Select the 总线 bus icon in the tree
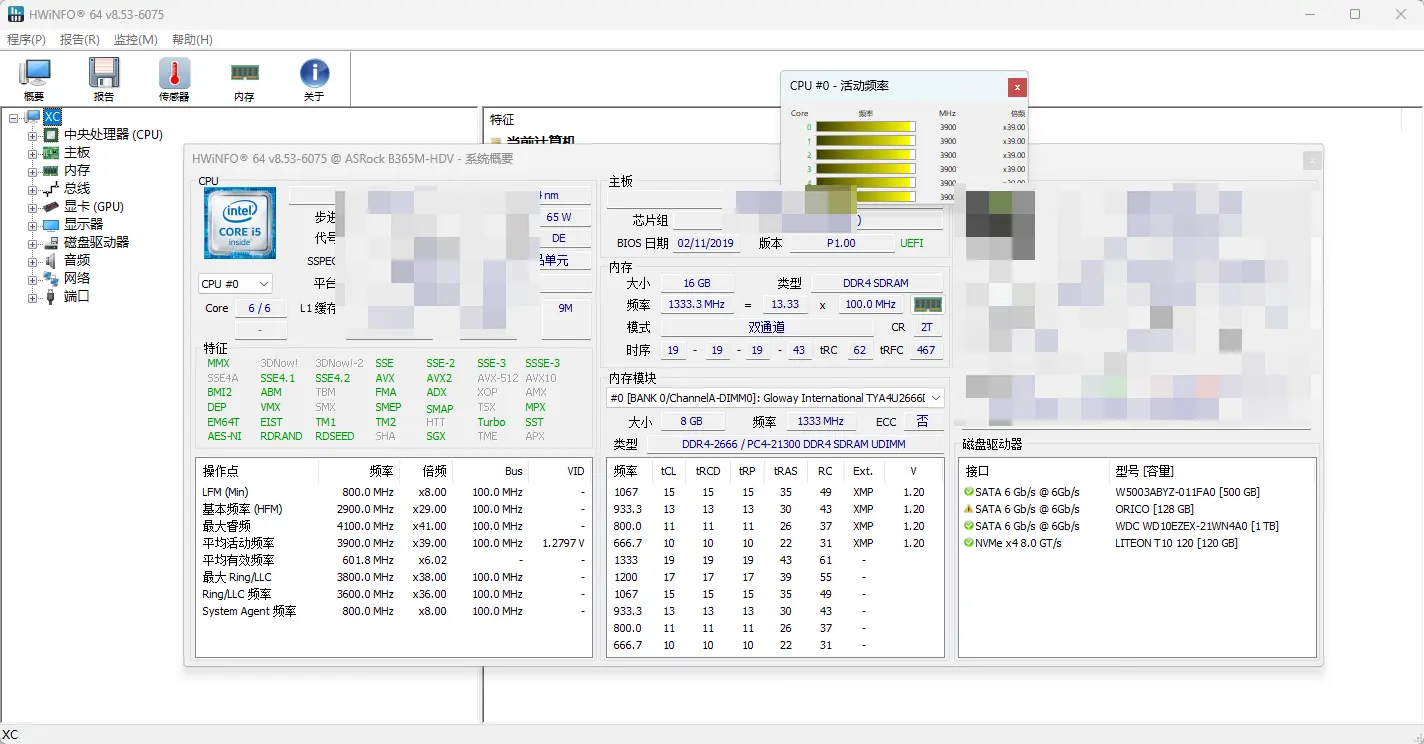Screen dimensions: 1424x744 click(51, 189)
